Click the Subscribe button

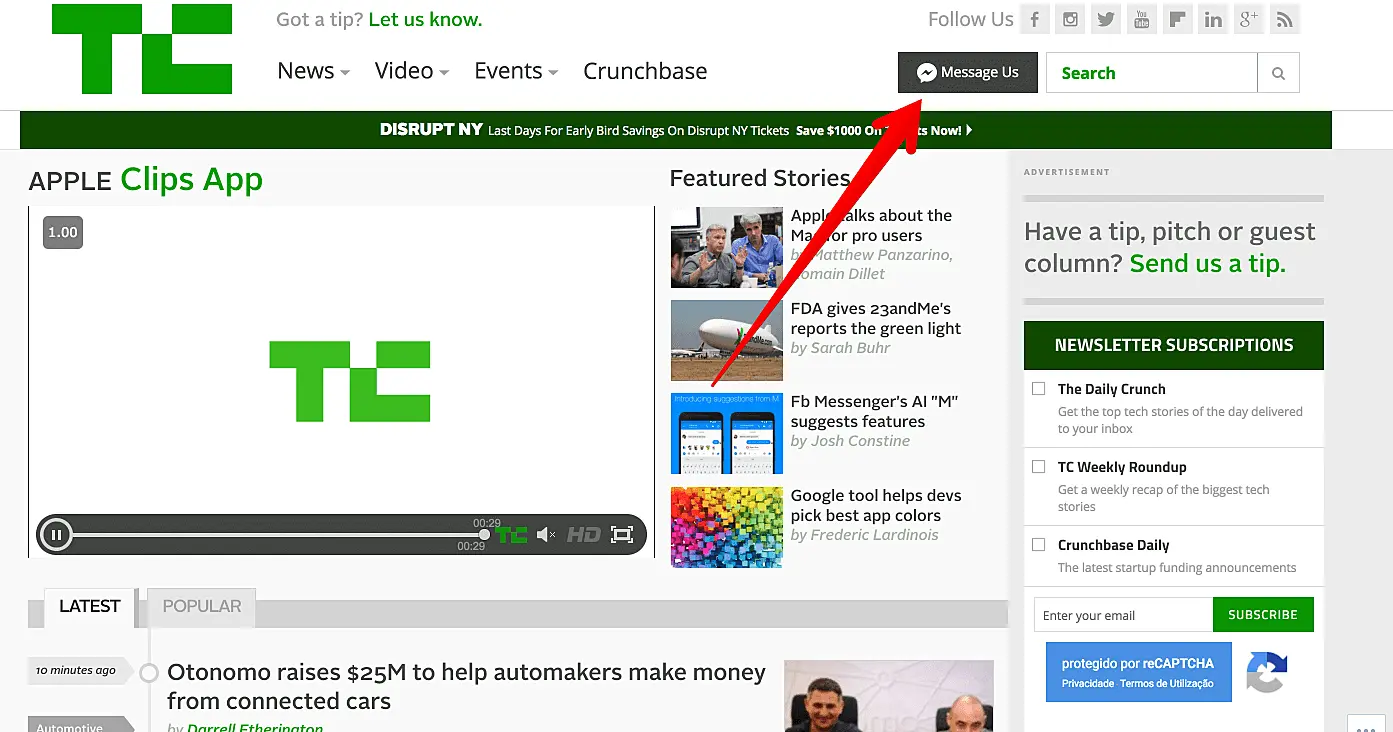[1263, 614]
